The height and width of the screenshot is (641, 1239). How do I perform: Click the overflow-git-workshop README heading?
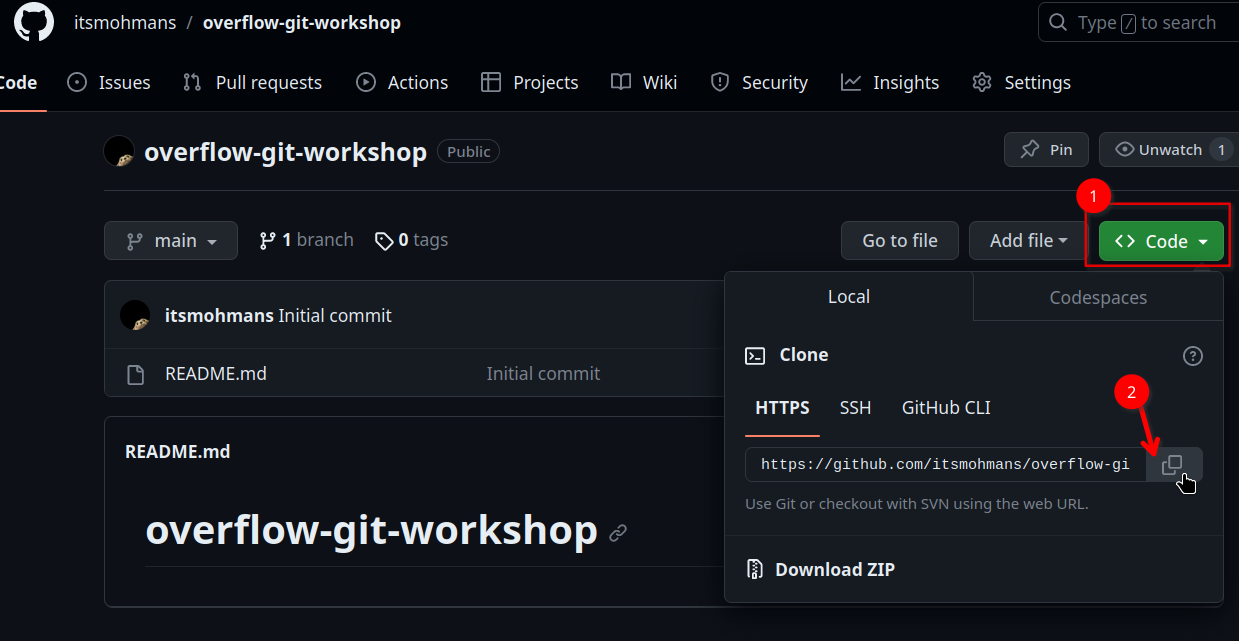[x=372, y=529]
